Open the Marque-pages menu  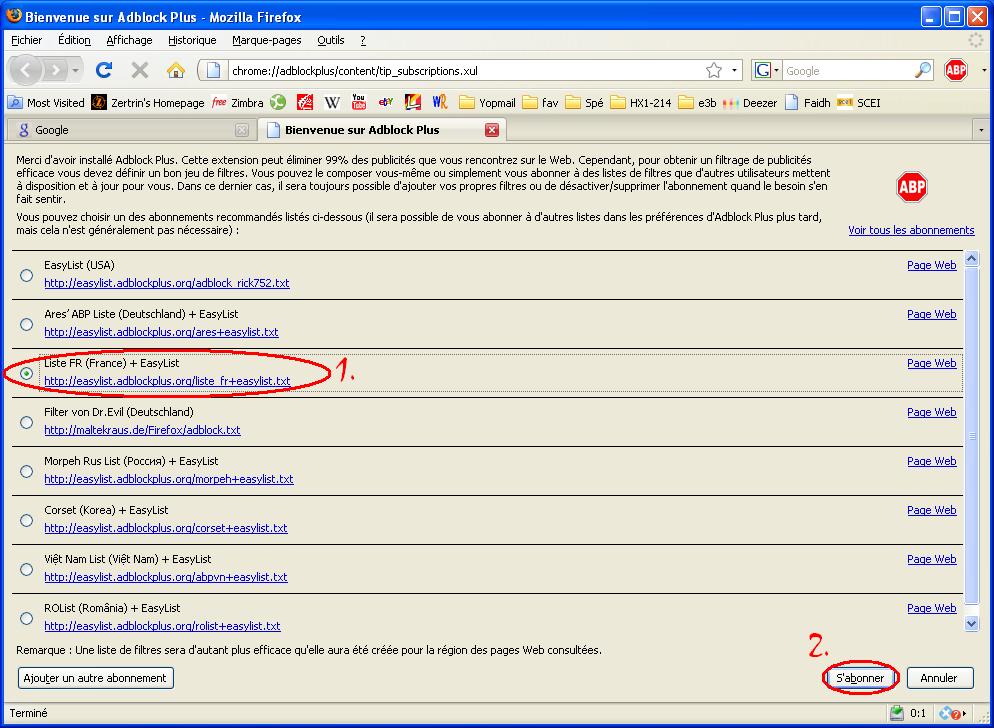pyautogui.click(x=267, y=40)
